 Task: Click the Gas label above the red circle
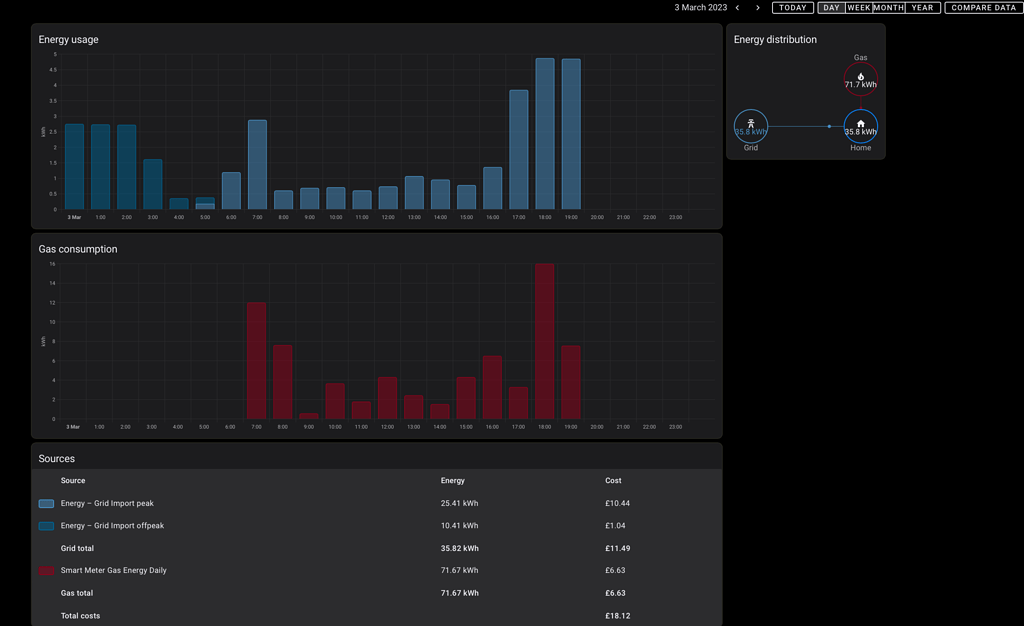[x=860, y=57]
